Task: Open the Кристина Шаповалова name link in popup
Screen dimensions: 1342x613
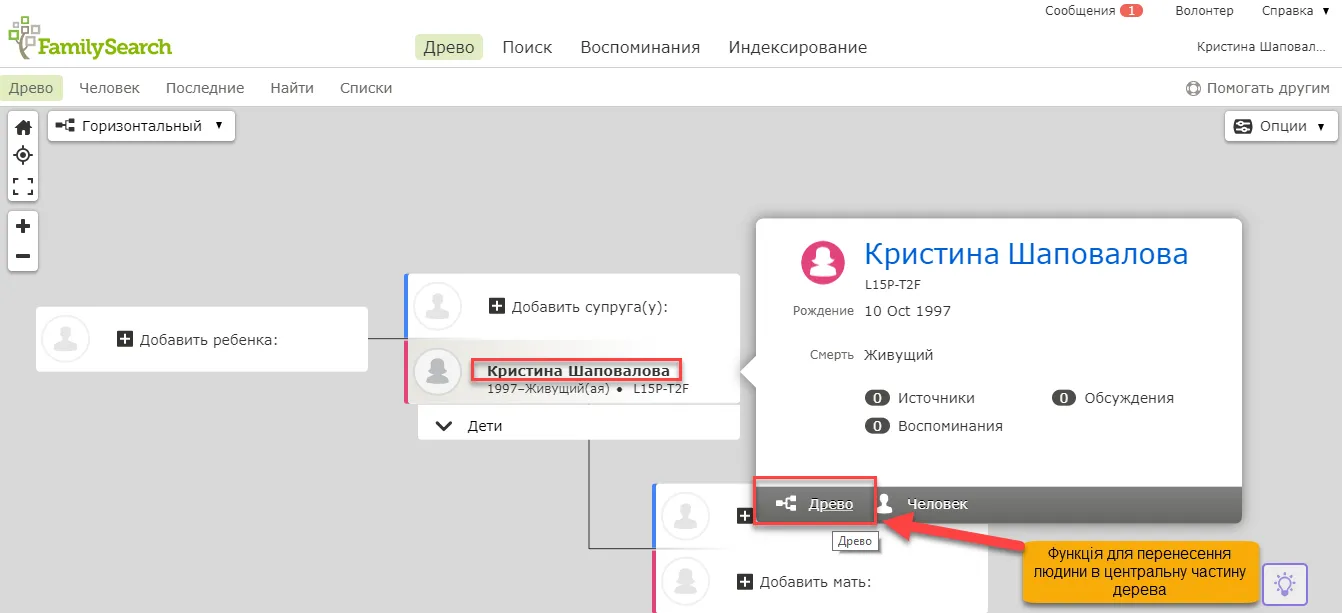Action: point(1025,254)
